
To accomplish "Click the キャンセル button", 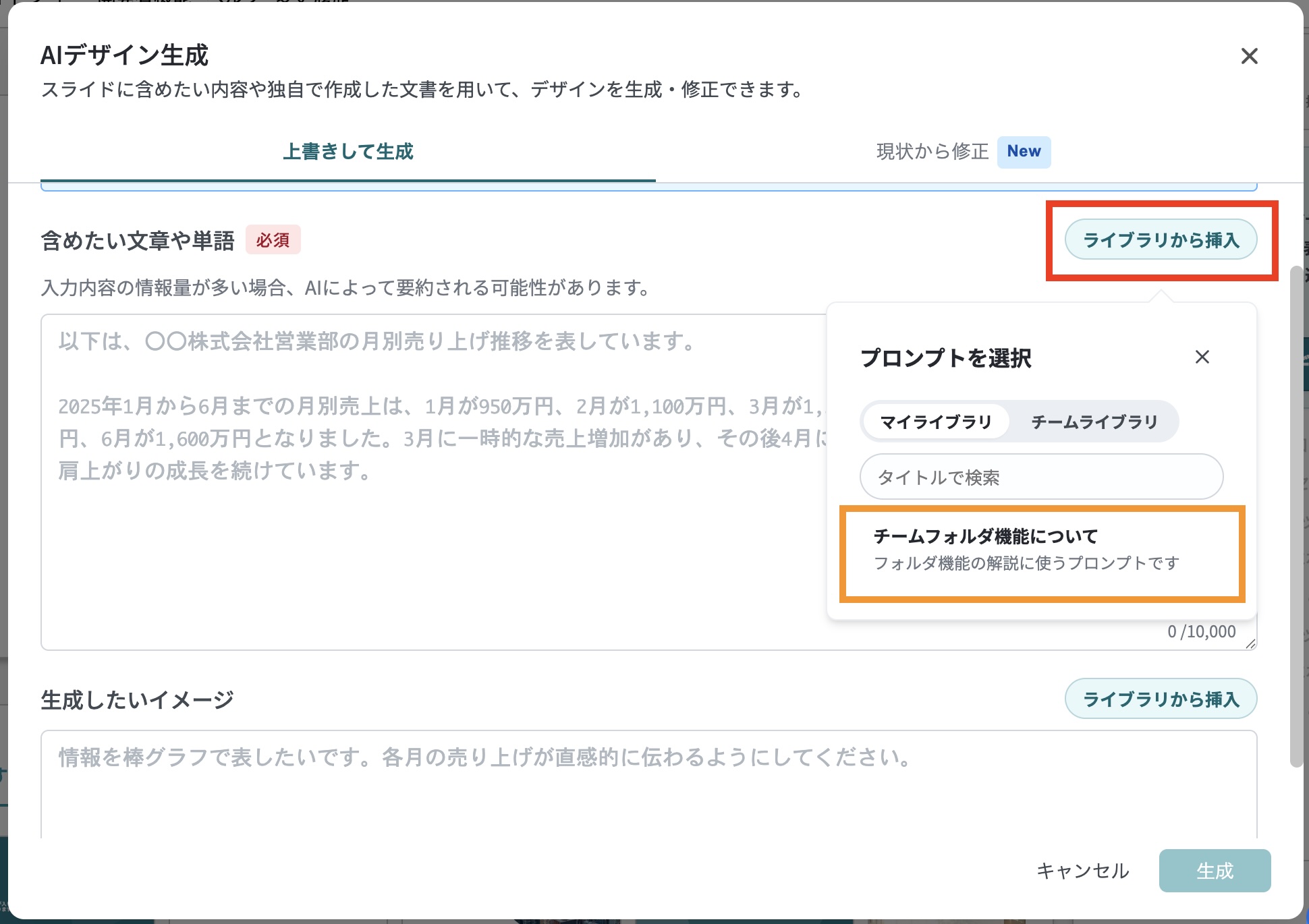I will (1083, 871).
